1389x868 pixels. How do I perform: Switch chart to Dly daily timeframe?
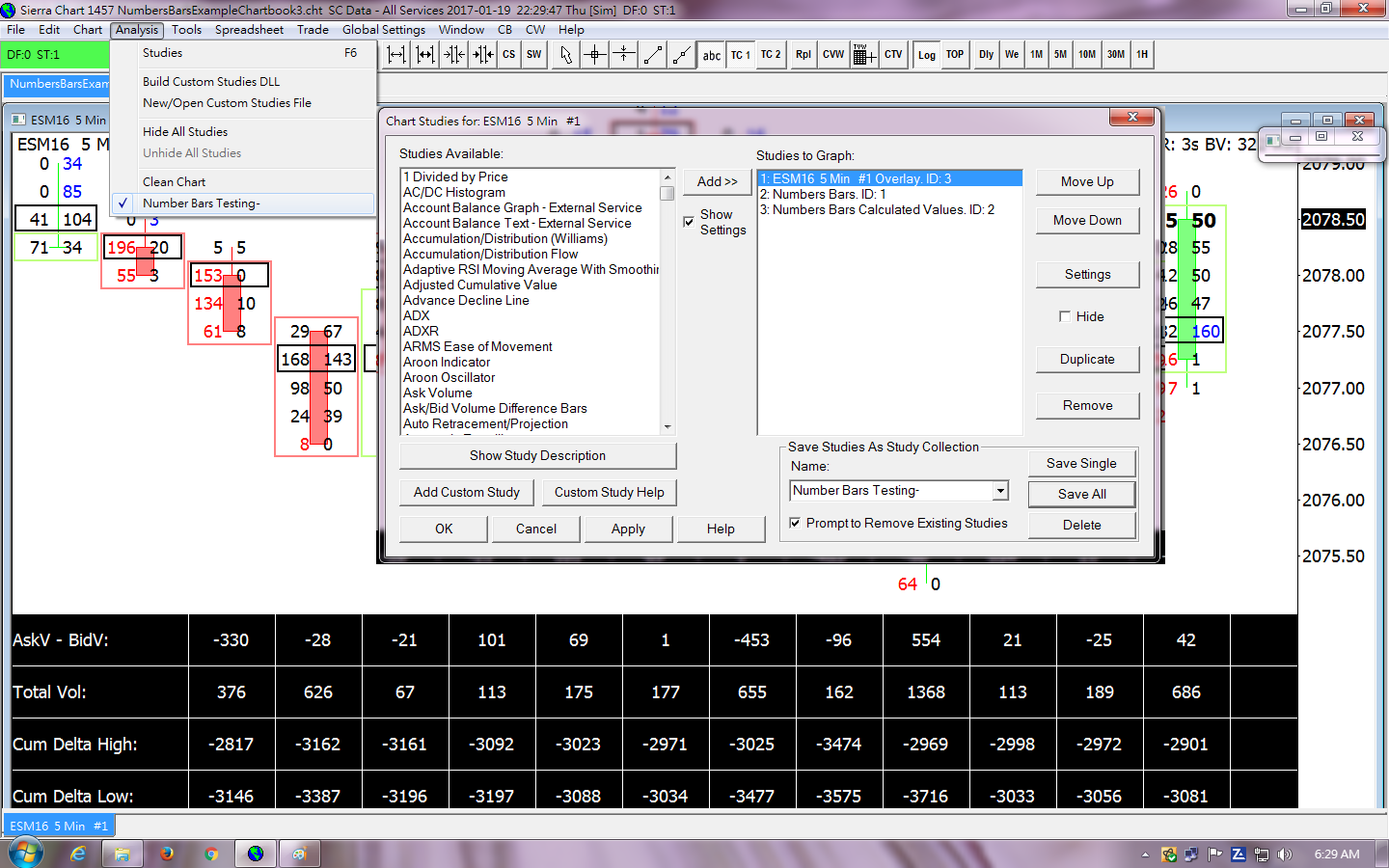(987, 55)
